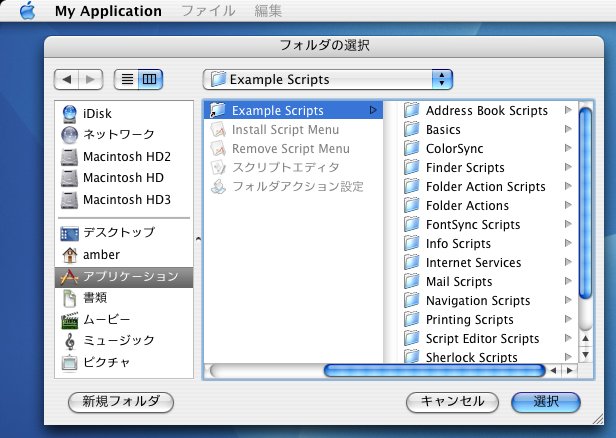Expand Basics via its arrow
The height and width of the screenshot is (438, 616).
pyautogui.click(x=568, y=129)
